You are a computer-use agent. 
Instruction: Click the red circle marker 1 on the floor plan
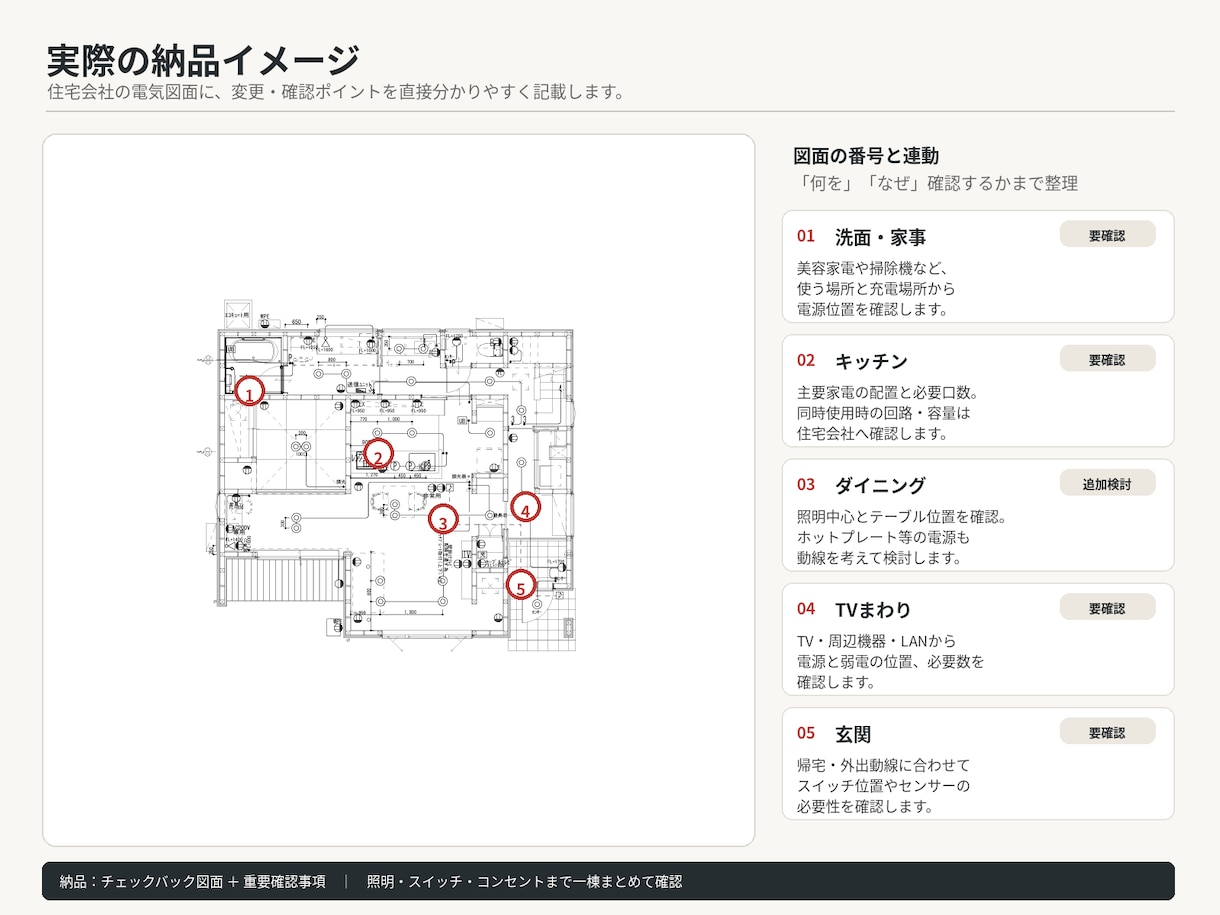coord(249,390)
